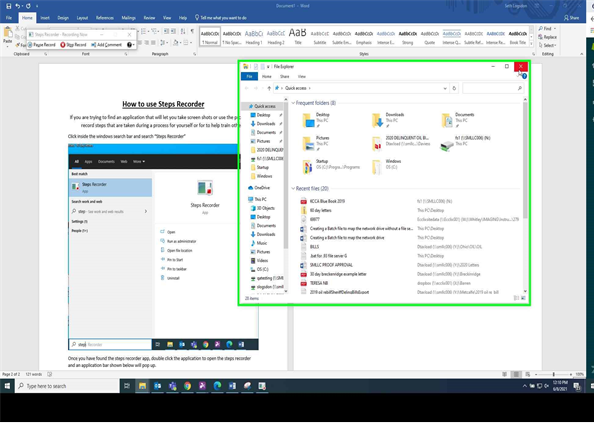Expand the Styles gallery more arrow
594x437 pixels.
click(x=531, y=45)
